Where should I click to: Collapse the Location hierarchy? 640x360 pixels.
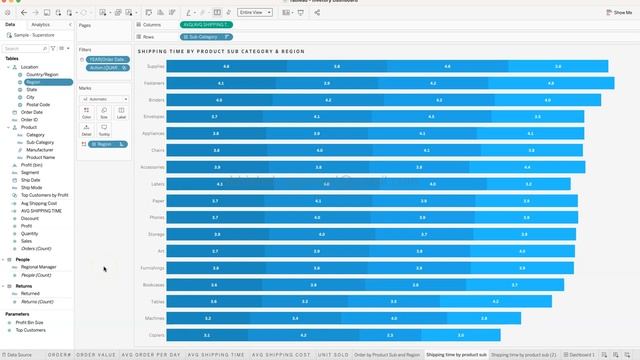[x=8, y=67]
